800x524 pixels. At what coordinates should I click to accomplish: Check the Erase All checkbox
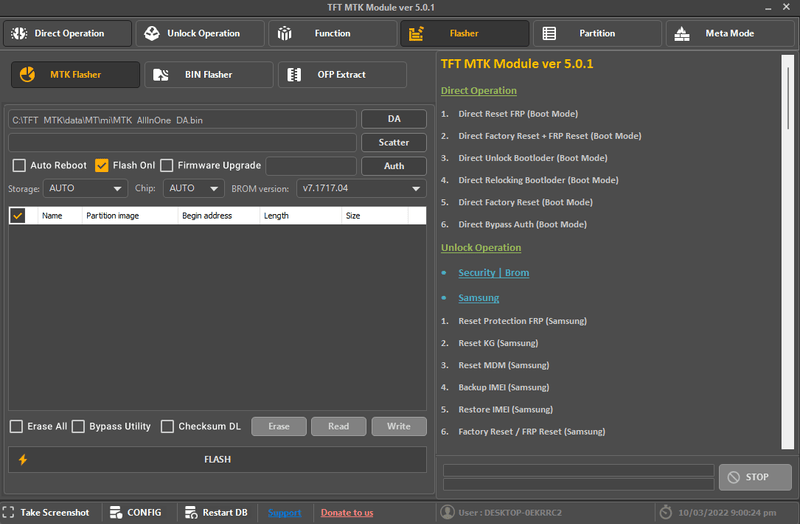point(16,426)
